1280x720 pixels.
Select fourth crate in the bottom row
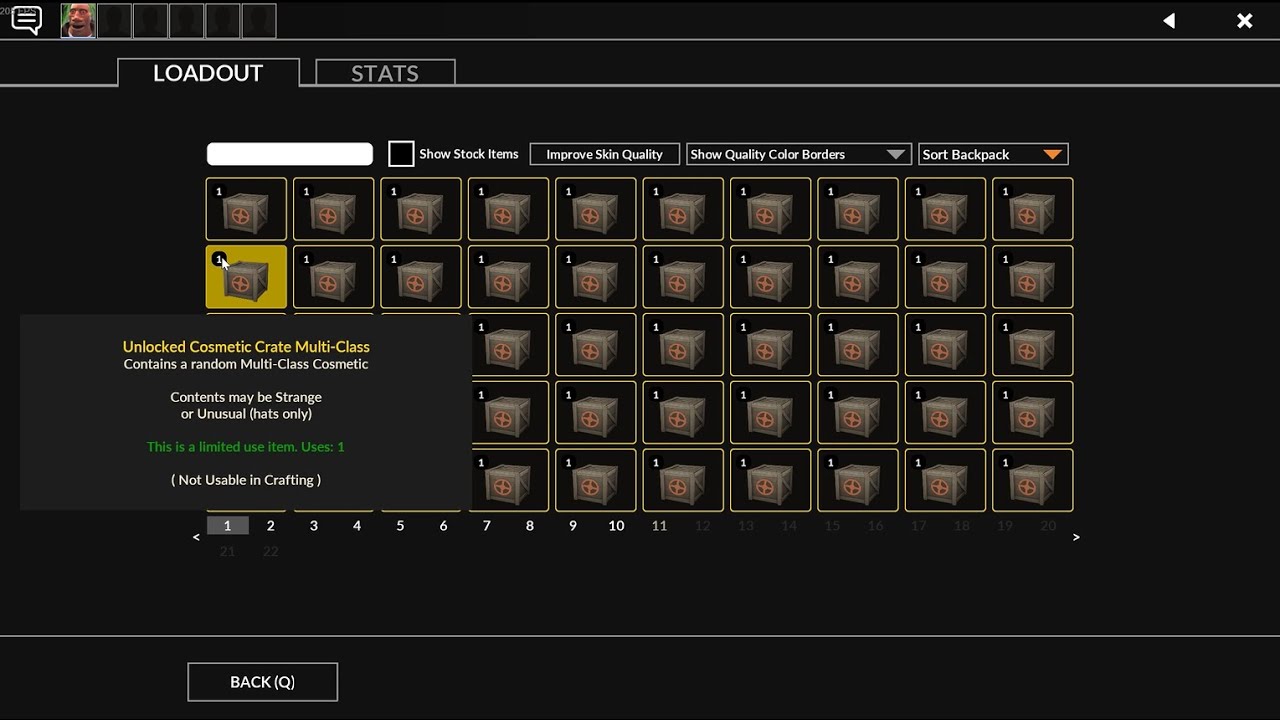pos(509,480)
